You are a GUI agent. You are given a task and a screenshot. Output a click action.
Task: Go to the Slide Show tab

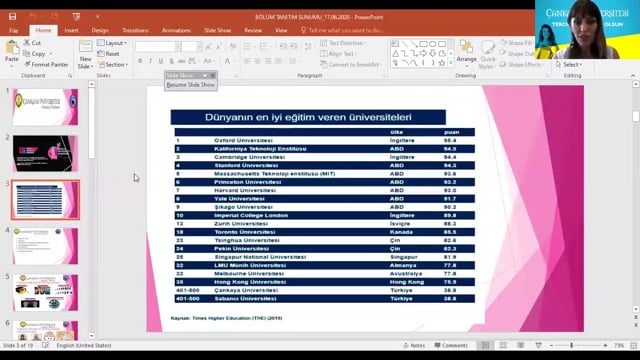[x=217, y=31]
